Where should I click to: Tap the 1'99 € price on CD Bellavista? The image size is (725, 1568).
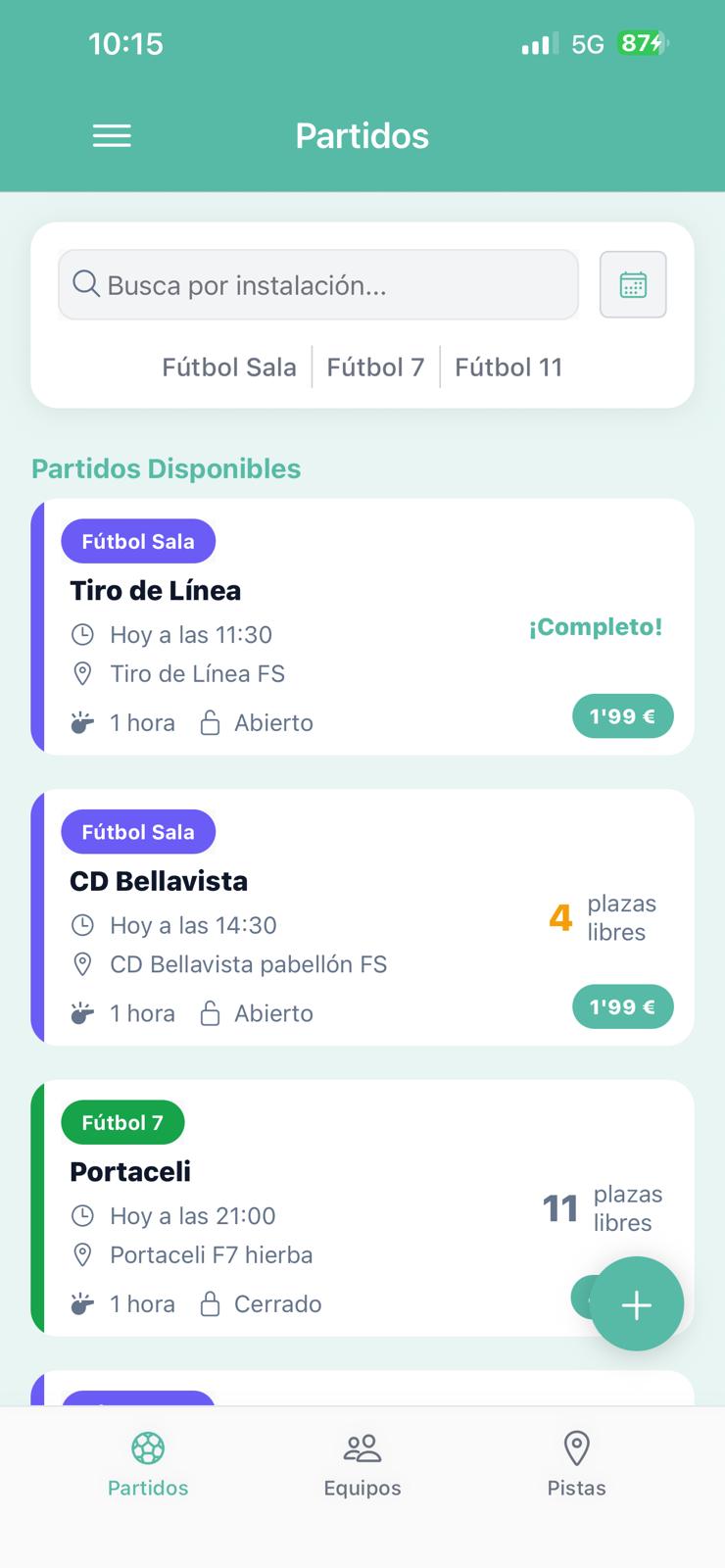(x=622, y=1006)
